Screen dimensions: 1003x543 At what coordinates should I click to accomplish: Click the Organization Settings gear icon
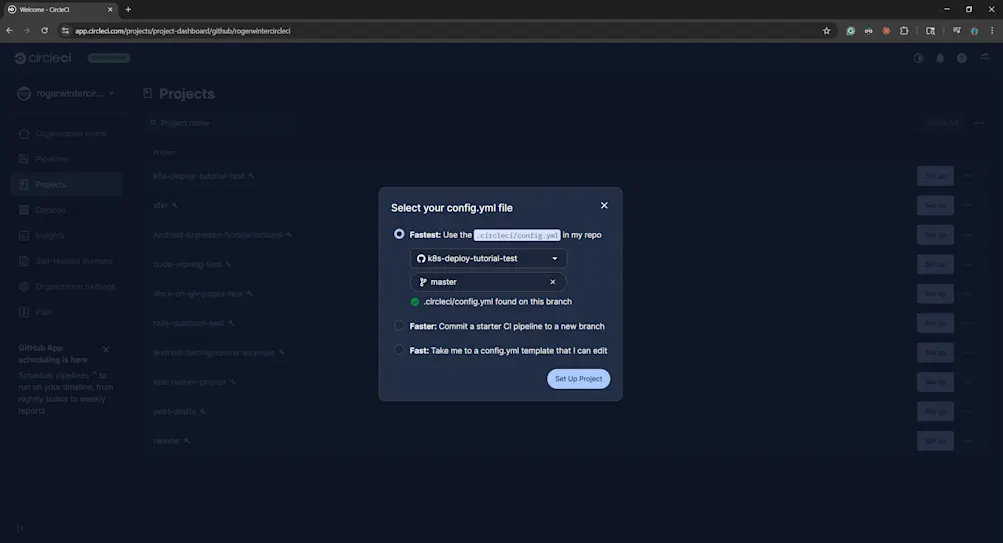click(24, 287)
